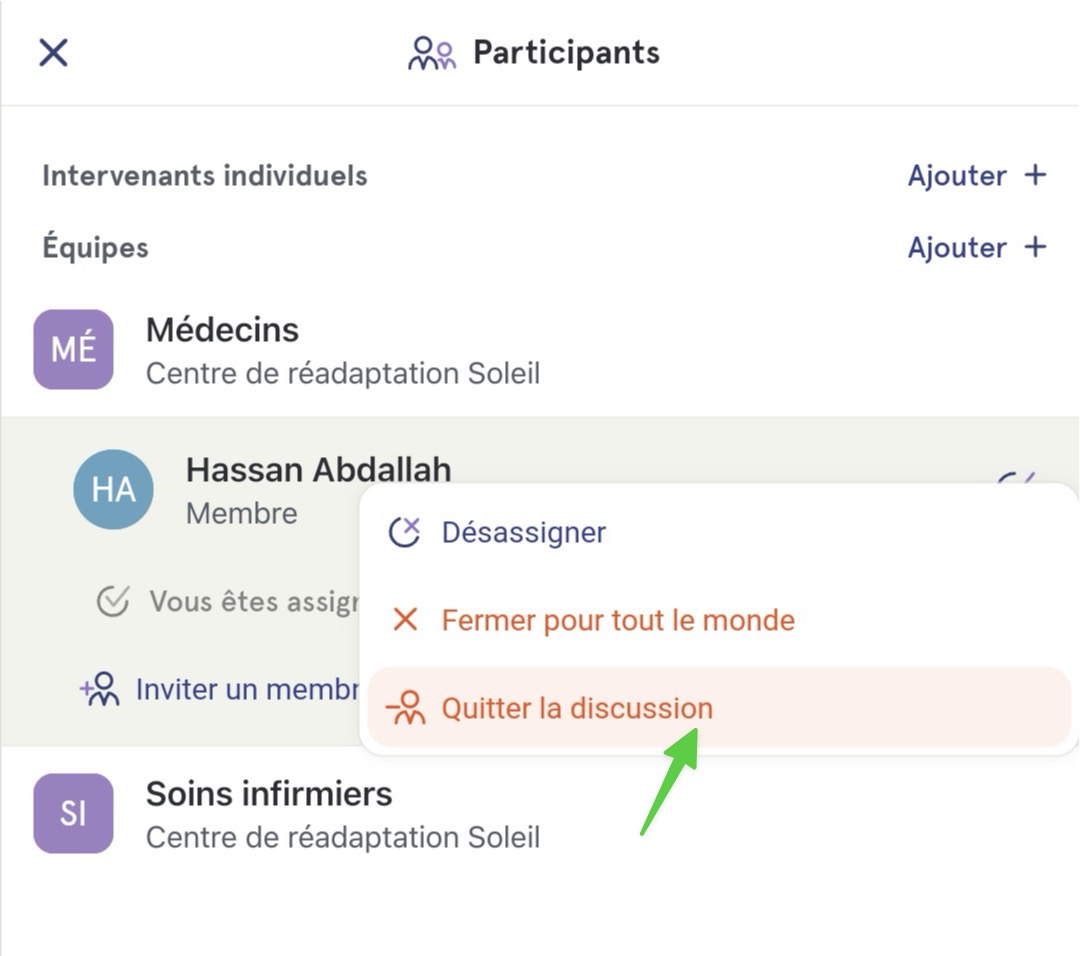
Task: Click Ajouter for Équipes
Action: click(957, 247)
